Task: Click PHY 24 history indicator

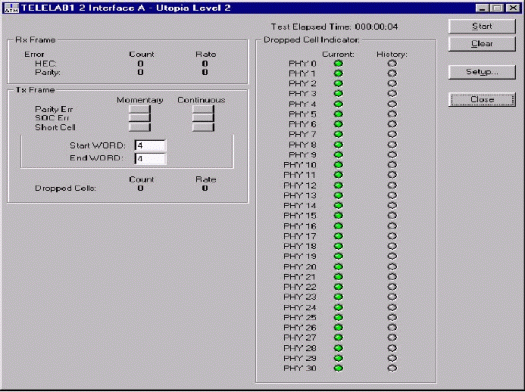Action: [392, 307]
